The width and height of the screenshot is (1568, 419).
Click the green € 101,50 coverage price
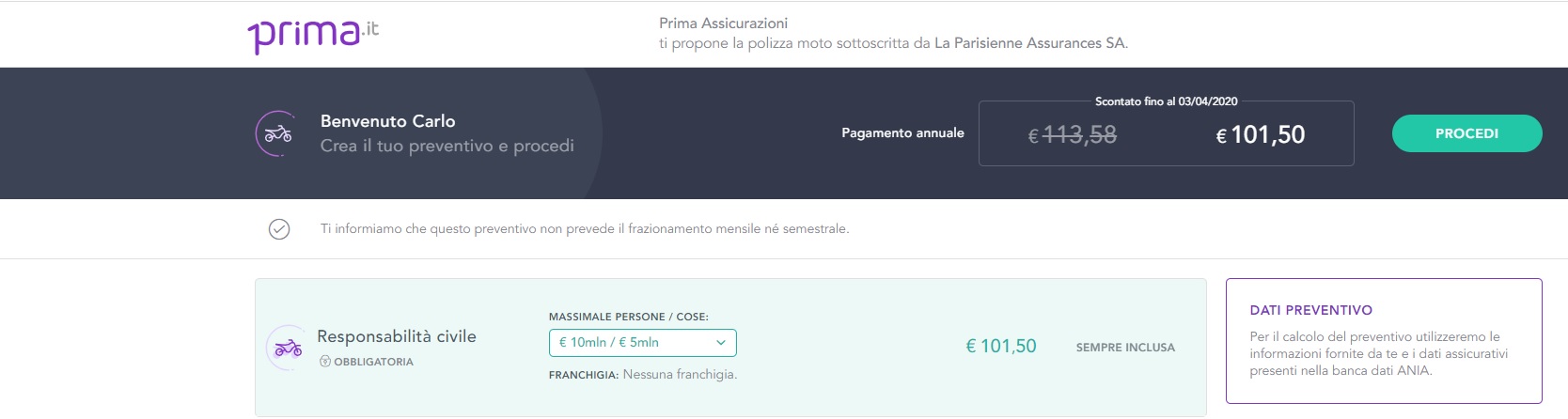pos(1001,347)
